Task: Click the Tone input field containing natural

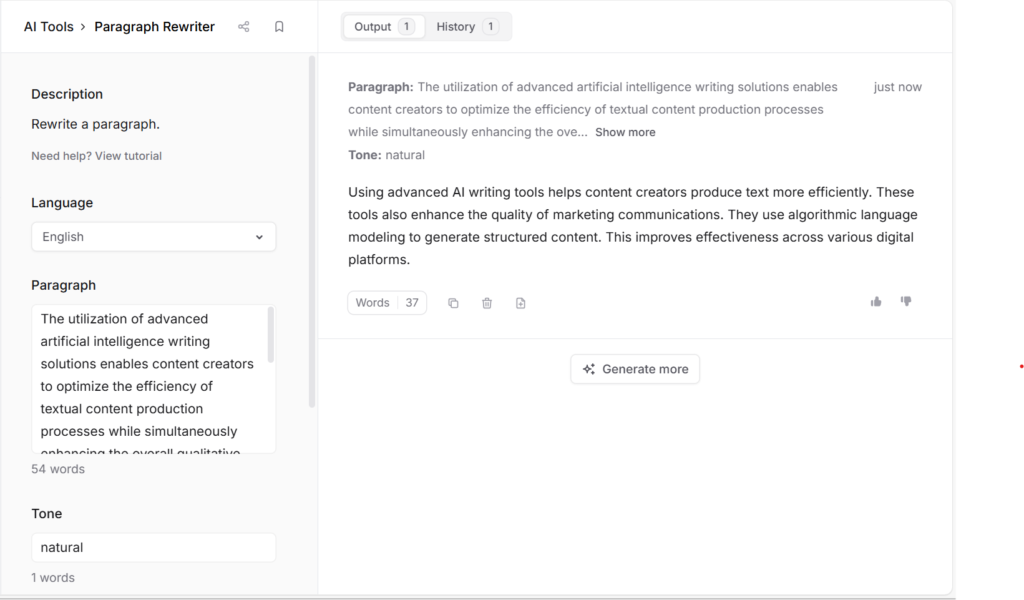Action: 153,548
